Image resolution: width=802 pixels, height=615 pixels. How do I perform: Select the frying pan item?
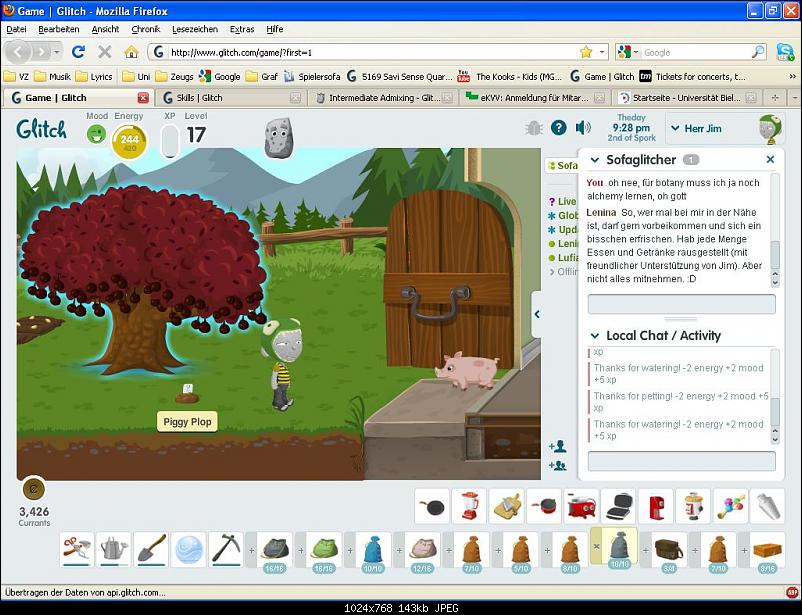click(430, 507)
